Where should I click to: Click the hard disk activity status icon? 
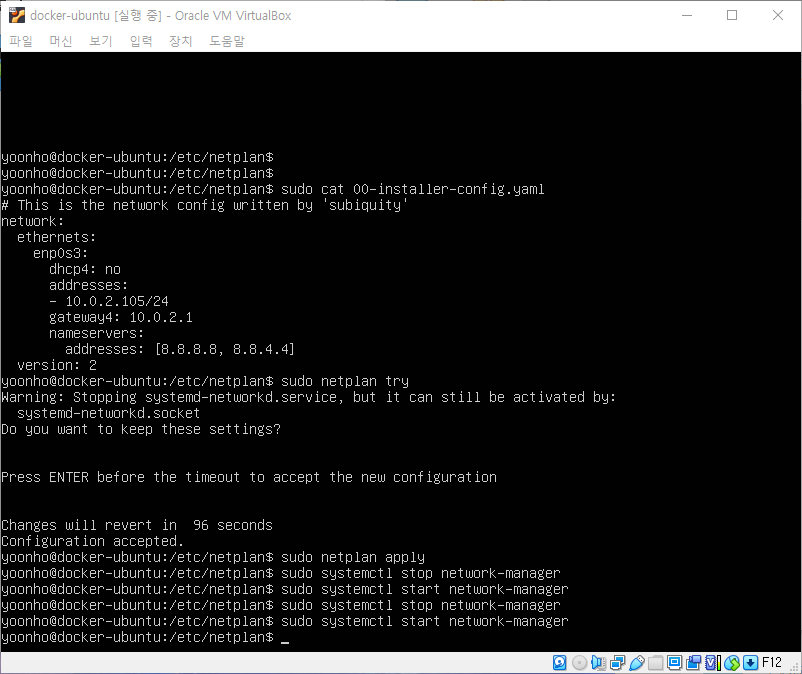pos(560,663)
